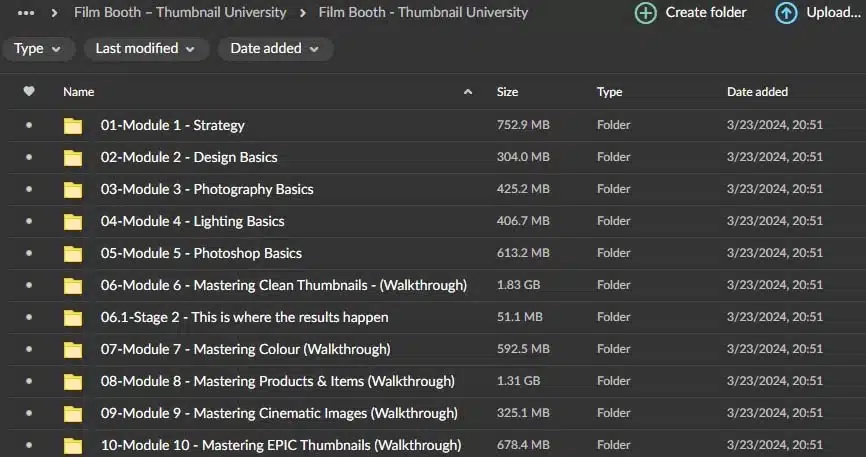866x457 pixels.
Task: Click folder icon of 02-Module 2 - Design Basics
Action: [73, 158]
